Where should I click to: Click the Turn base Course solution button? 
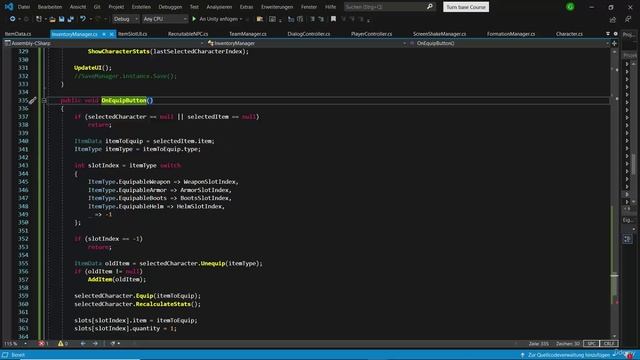point(466,7)
